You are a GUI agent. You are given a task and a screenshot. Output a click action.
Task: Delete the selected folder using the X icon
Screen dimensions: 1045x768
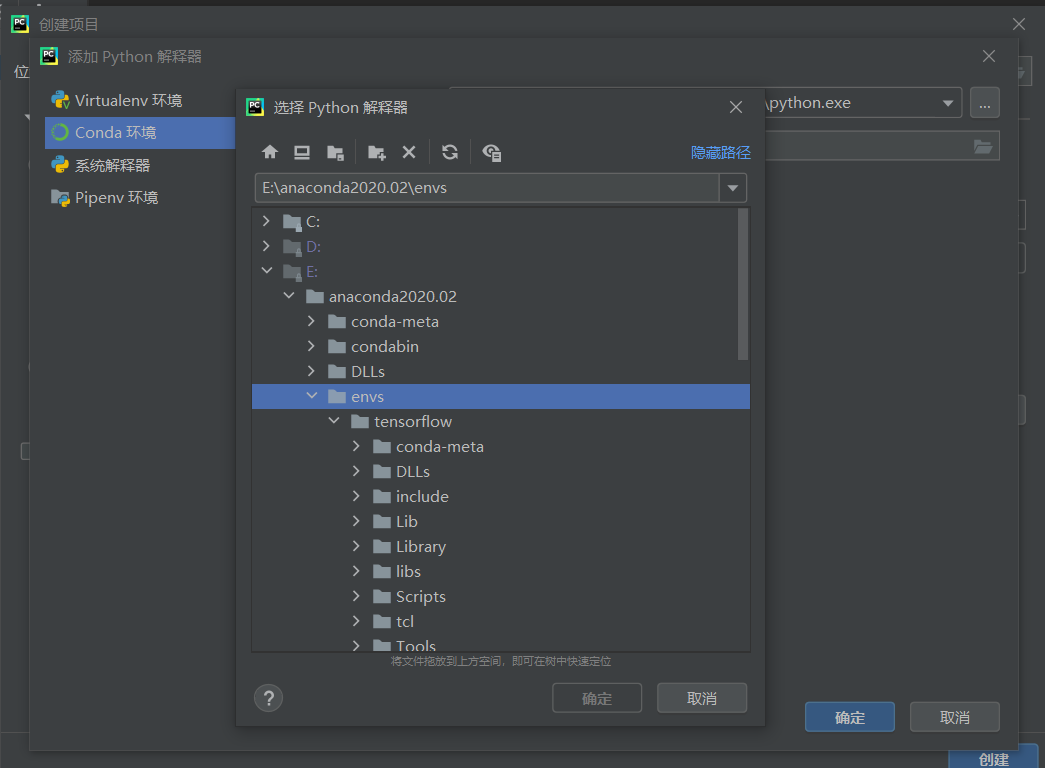pos(409,152)
